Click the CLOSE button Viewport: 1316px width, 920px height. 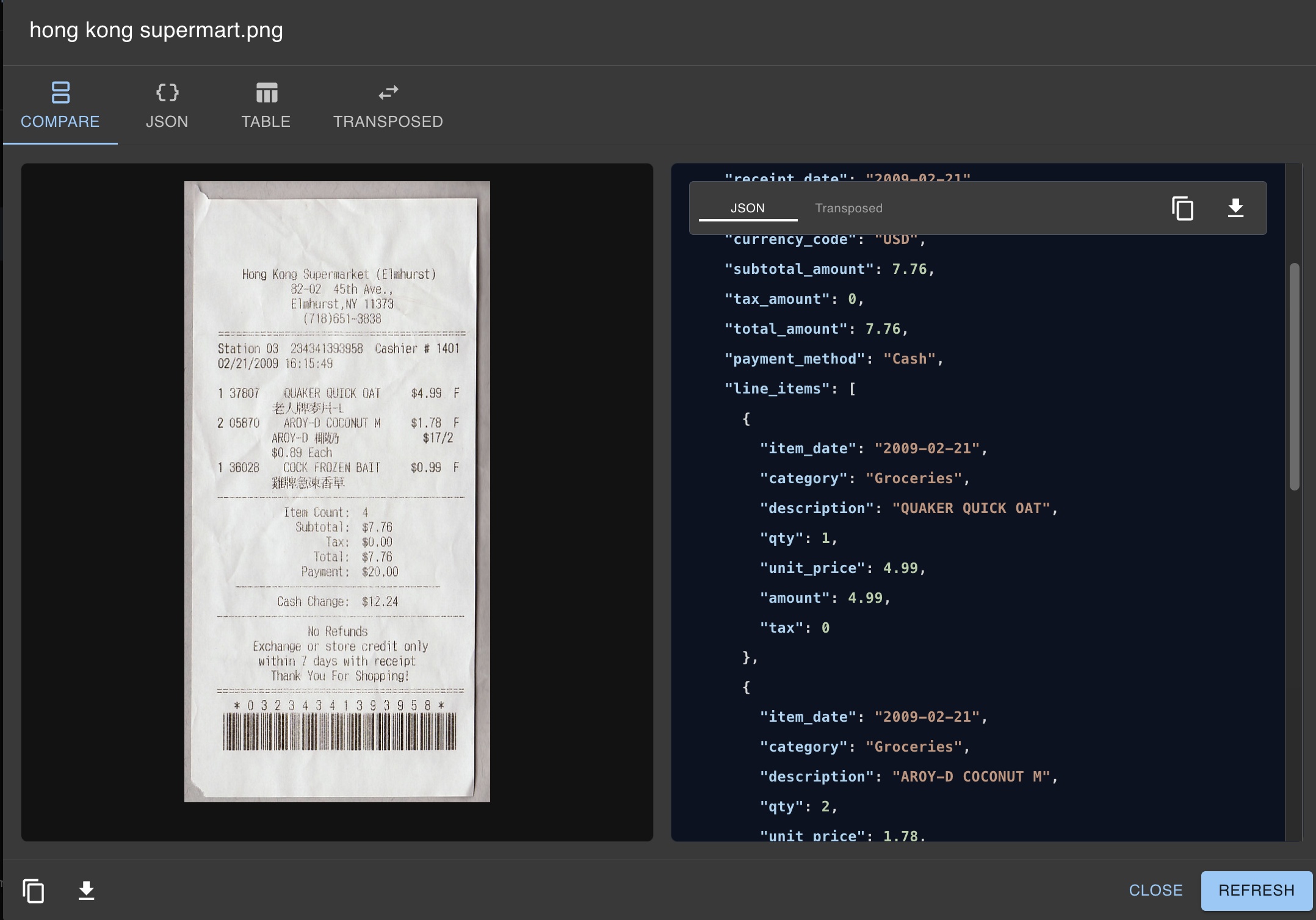click(x=1155, y=890)
